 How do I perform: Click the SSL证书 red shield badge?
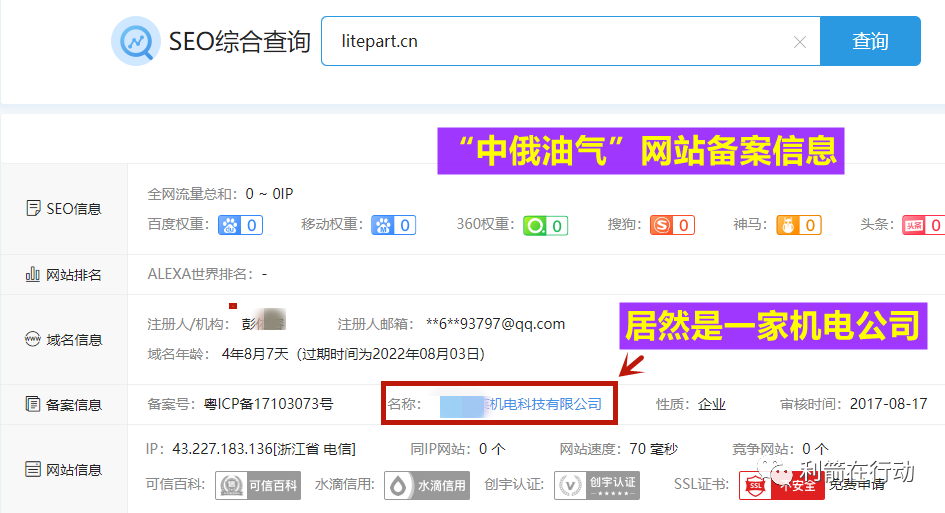point(782,485)
